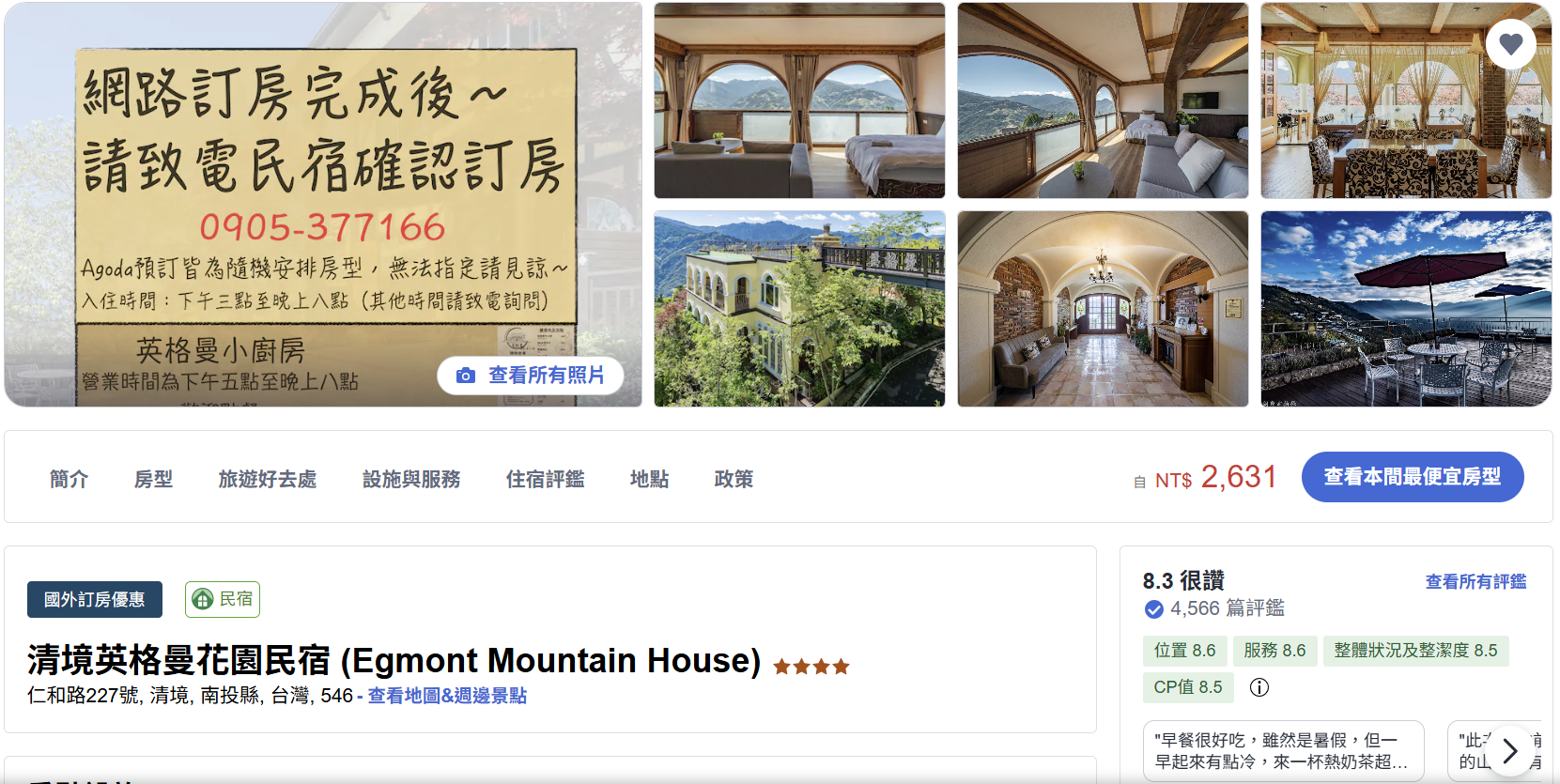Click 查看本間最便宜房型 button

pyautogui.click(x=1413, y=477)
